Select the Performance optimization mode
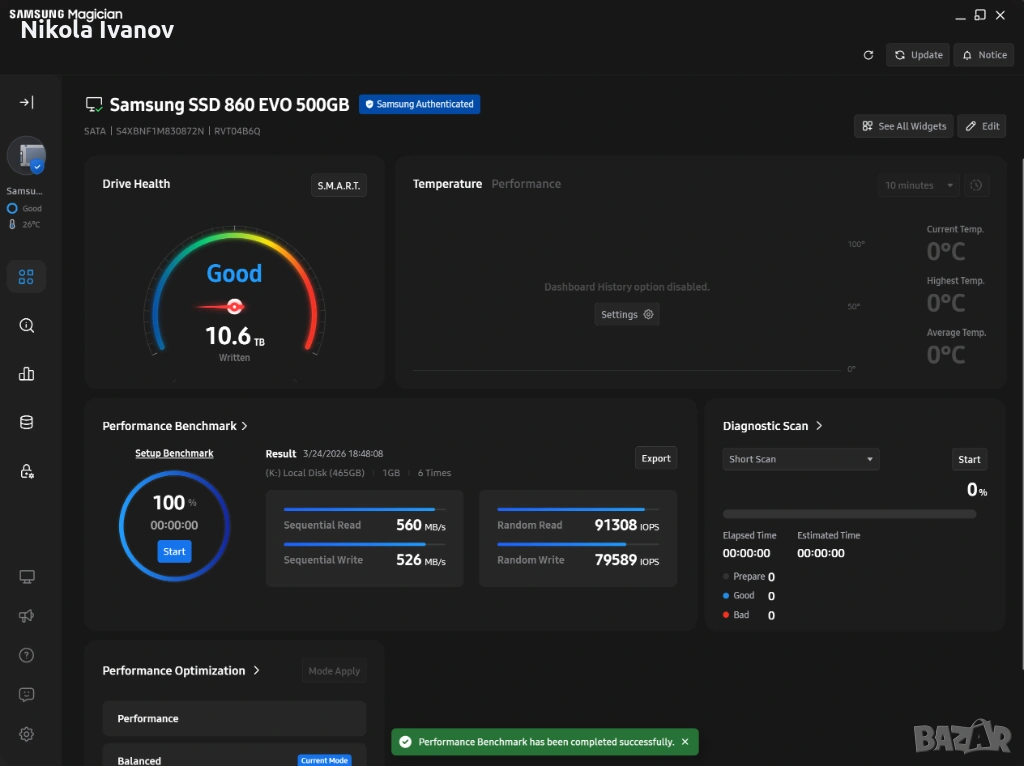1024x766 pixels. (234, 719)
